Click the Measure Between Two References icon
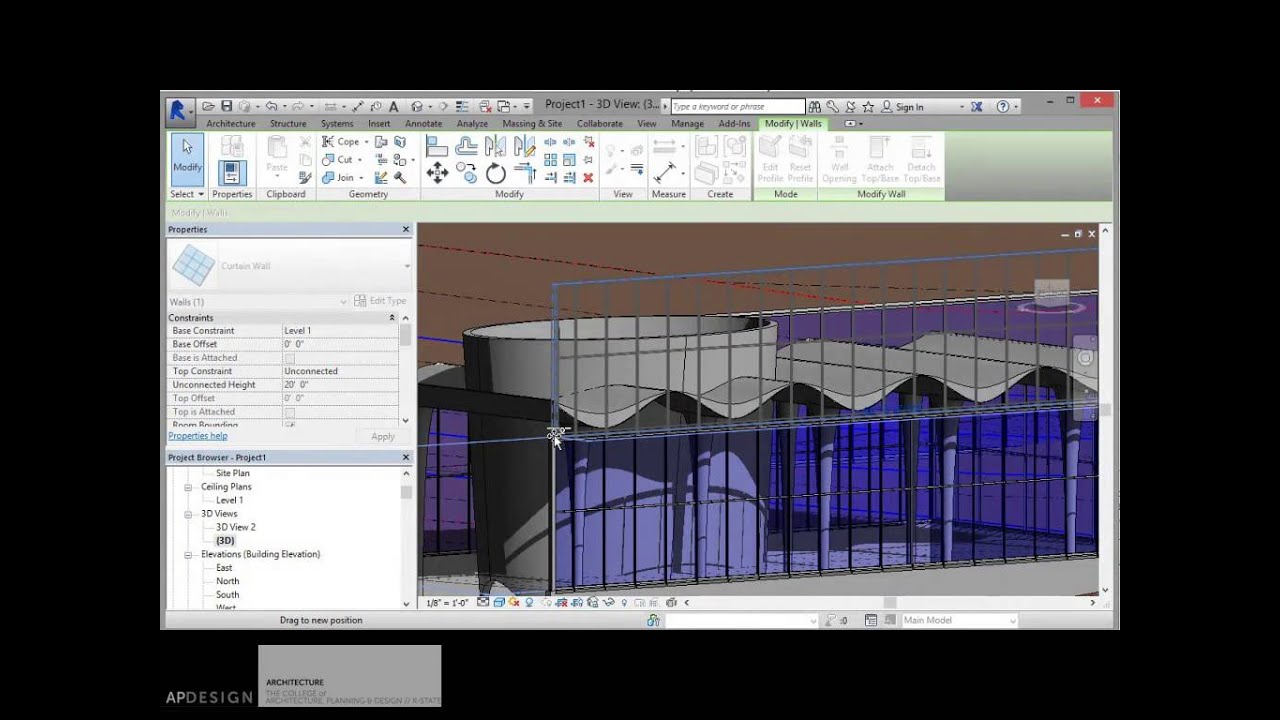Image resolution: width=1280 pixels, height=720 pixels. [x=664, y=147]
